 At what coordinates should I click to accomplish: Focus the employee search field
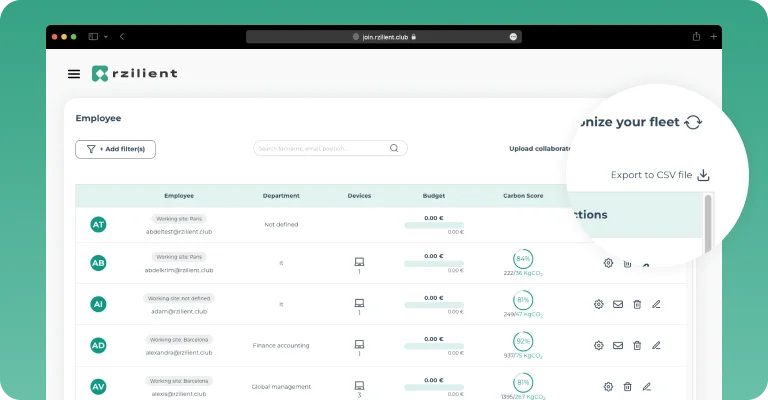click(330, 148)
